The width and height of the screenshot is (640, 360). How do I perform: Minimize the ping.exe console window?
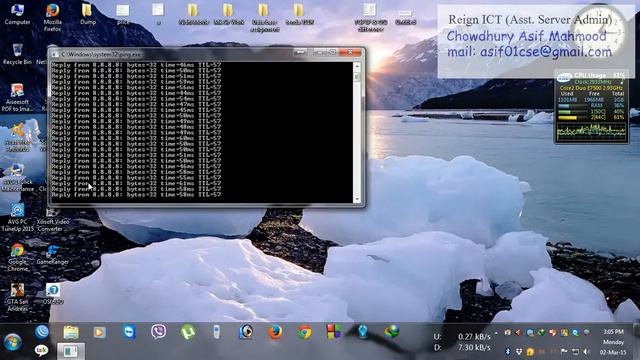pos(320,52)
